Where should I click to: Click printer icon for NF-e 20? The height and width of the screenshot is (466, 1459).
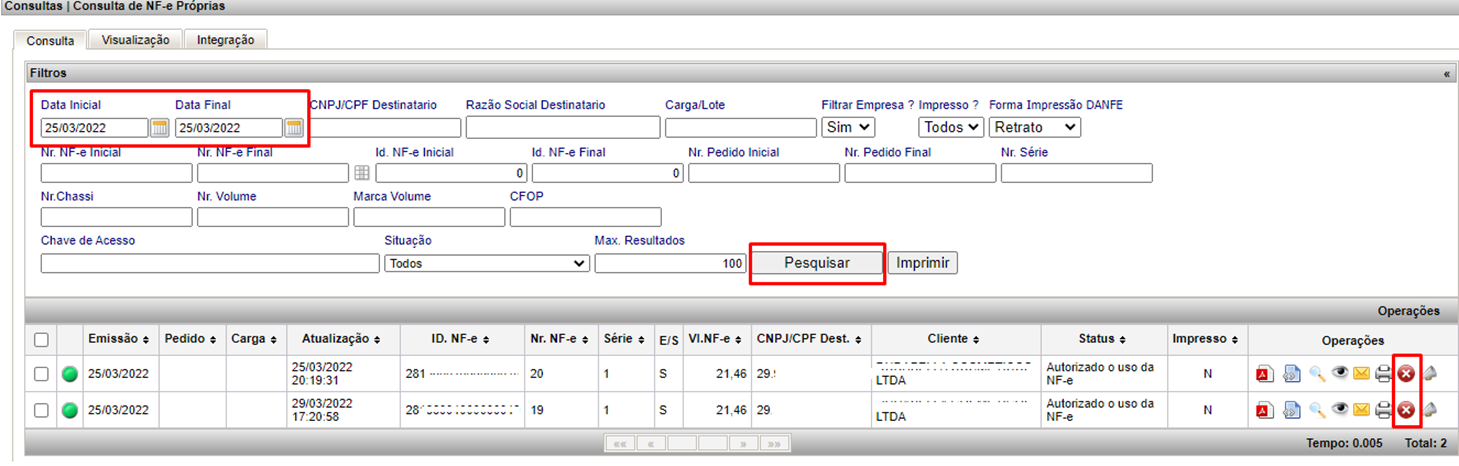coord(1384,374)
